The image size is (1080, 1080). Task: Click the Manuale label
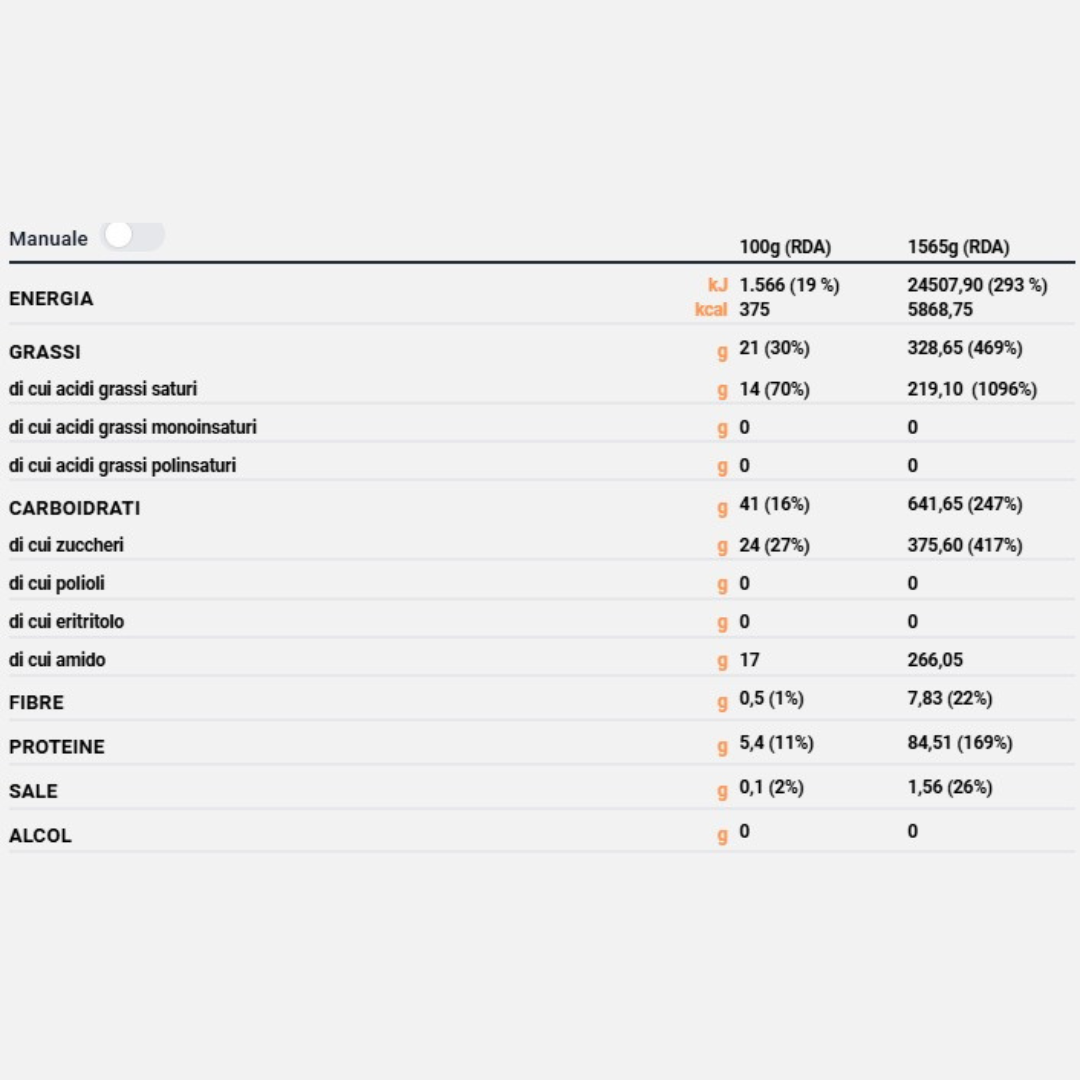(48, 239)
